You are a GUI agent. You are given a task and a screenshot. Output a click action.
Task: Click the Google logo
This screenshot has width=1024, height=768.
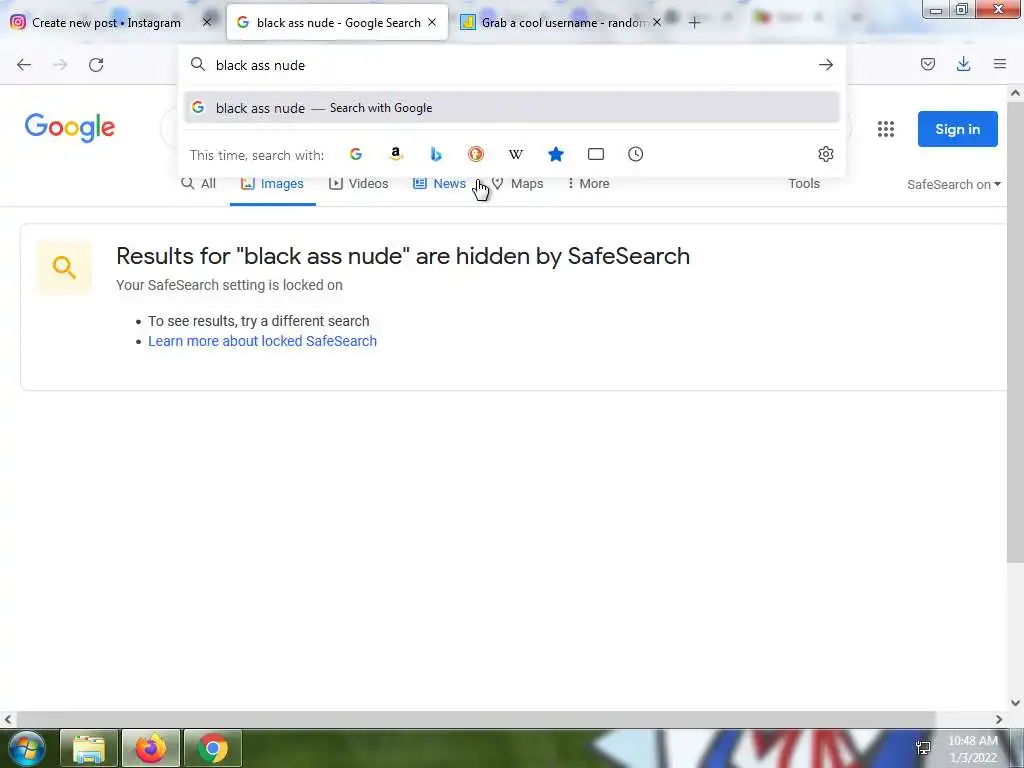(70, 127)
